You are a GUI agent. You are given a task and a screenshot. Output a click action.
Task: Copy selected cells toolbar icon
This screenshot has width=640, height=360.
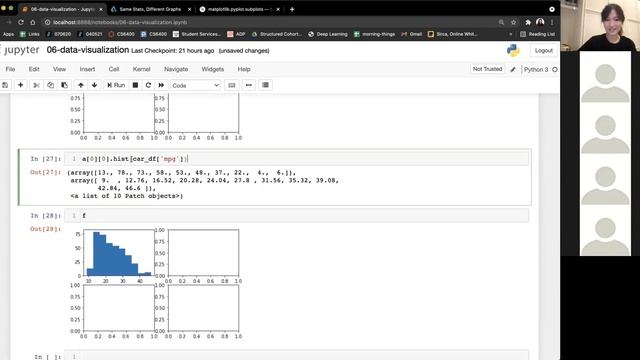pos(50,85)
